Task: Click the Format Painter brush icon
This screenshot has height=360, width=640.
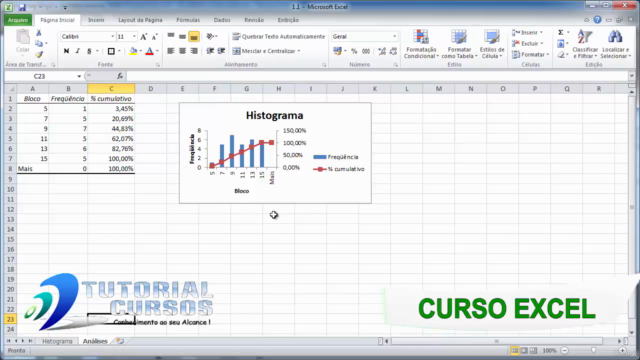Action: 39,54
